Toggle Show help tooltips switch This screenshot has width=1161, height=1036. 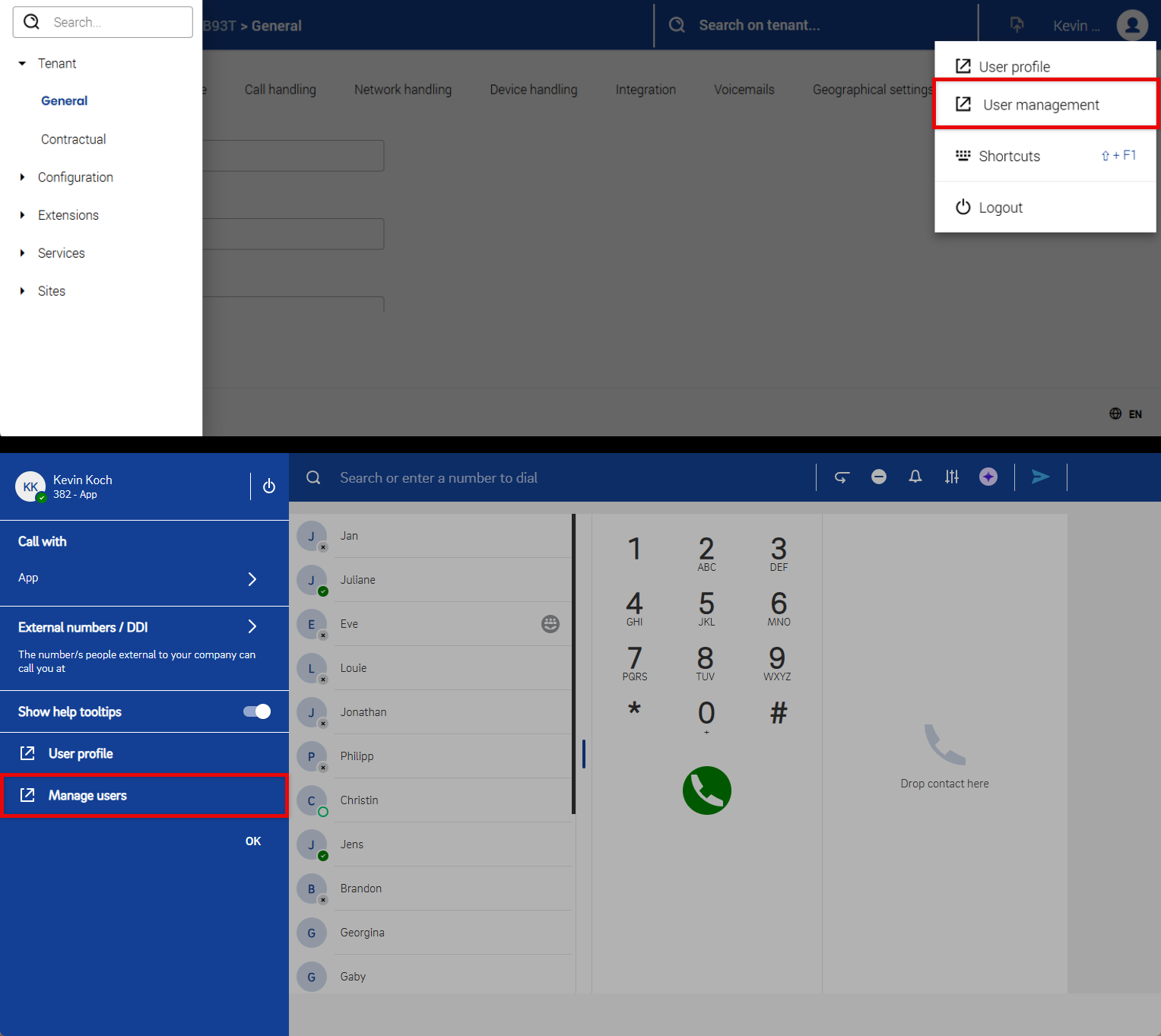257,711
